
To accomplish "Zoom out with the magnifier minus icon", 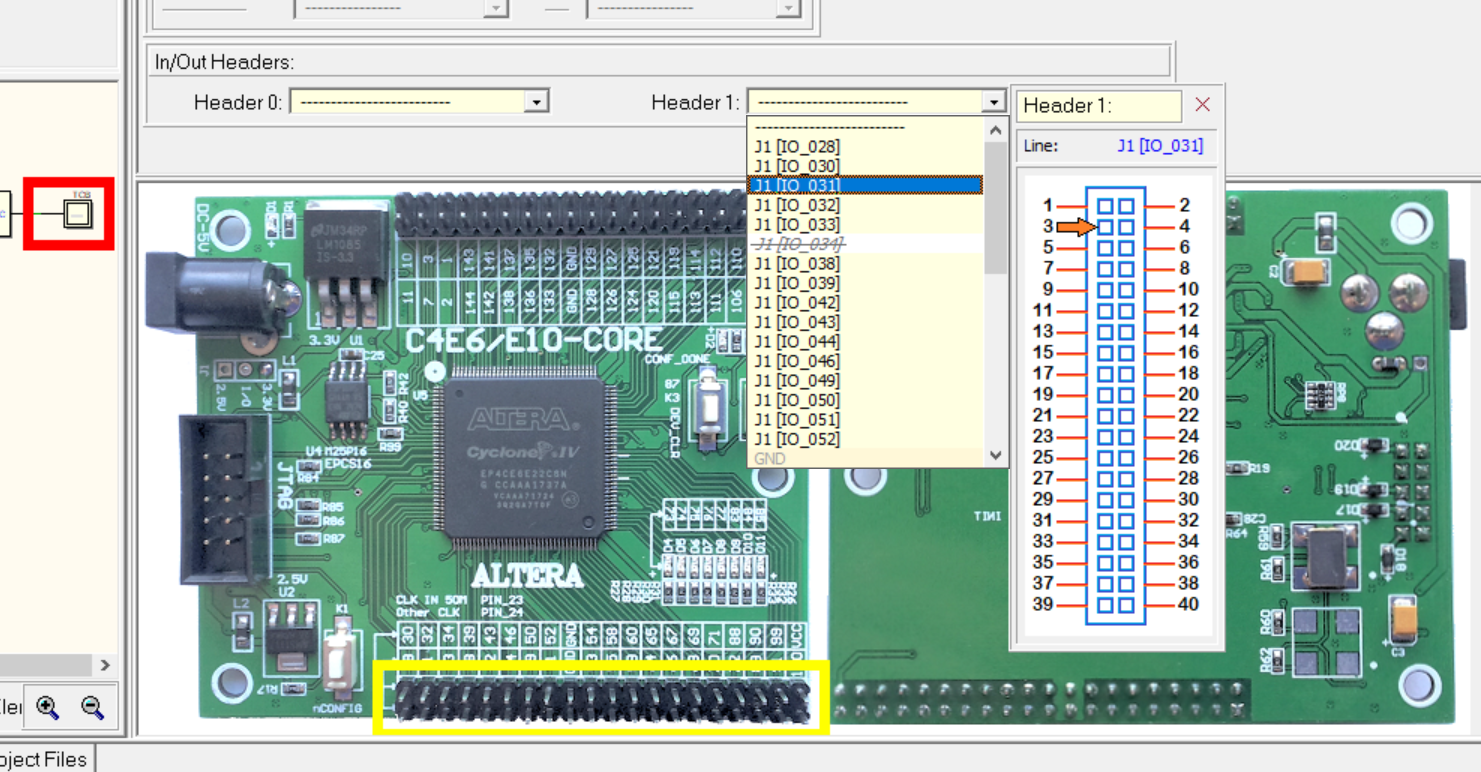I will coord(92,707).
